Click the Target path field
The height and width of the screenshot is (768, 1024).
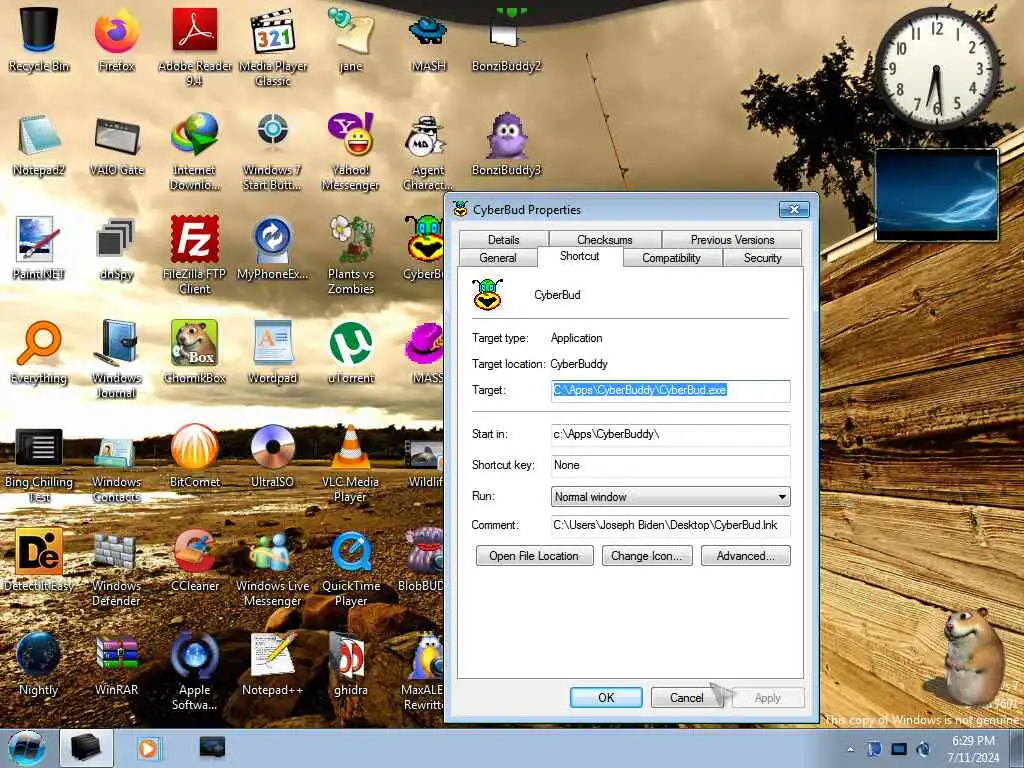point(671,391)
